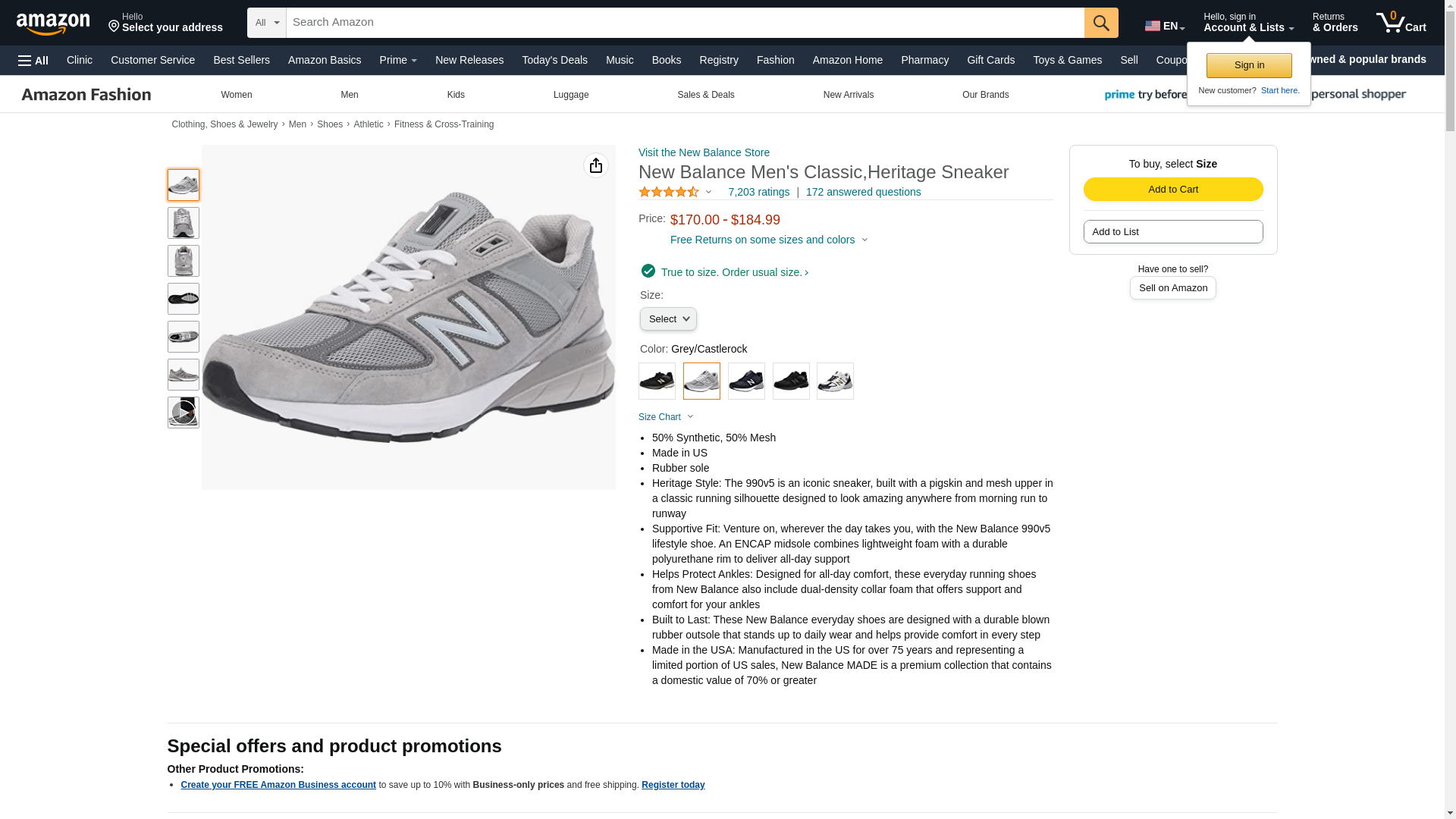1456x819 pixels.
Task: Click the Add to Cart button
Action: (x=1172, y=190)
